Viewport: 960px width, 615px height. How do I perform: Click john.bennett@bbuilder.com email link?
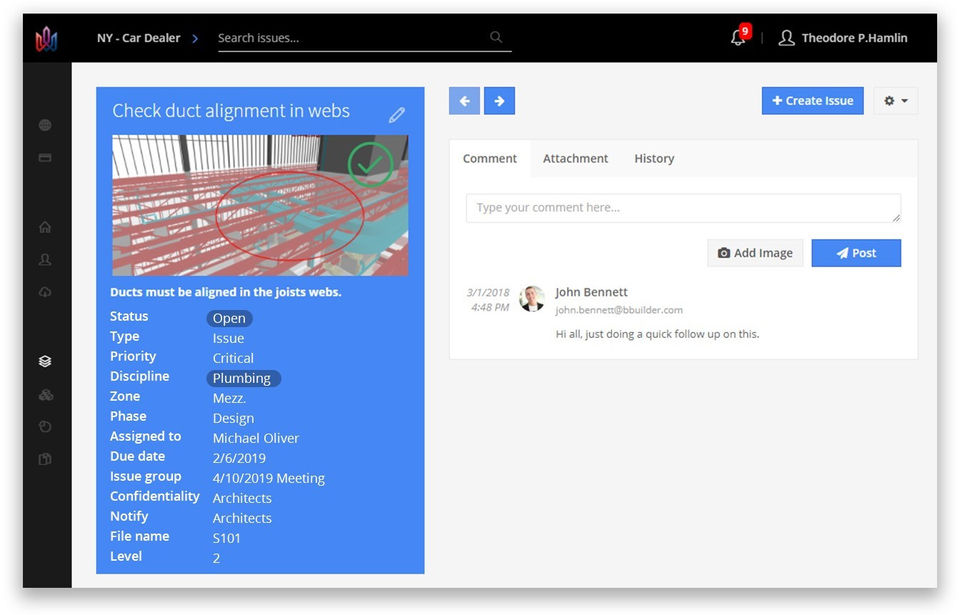click(619, 310)
